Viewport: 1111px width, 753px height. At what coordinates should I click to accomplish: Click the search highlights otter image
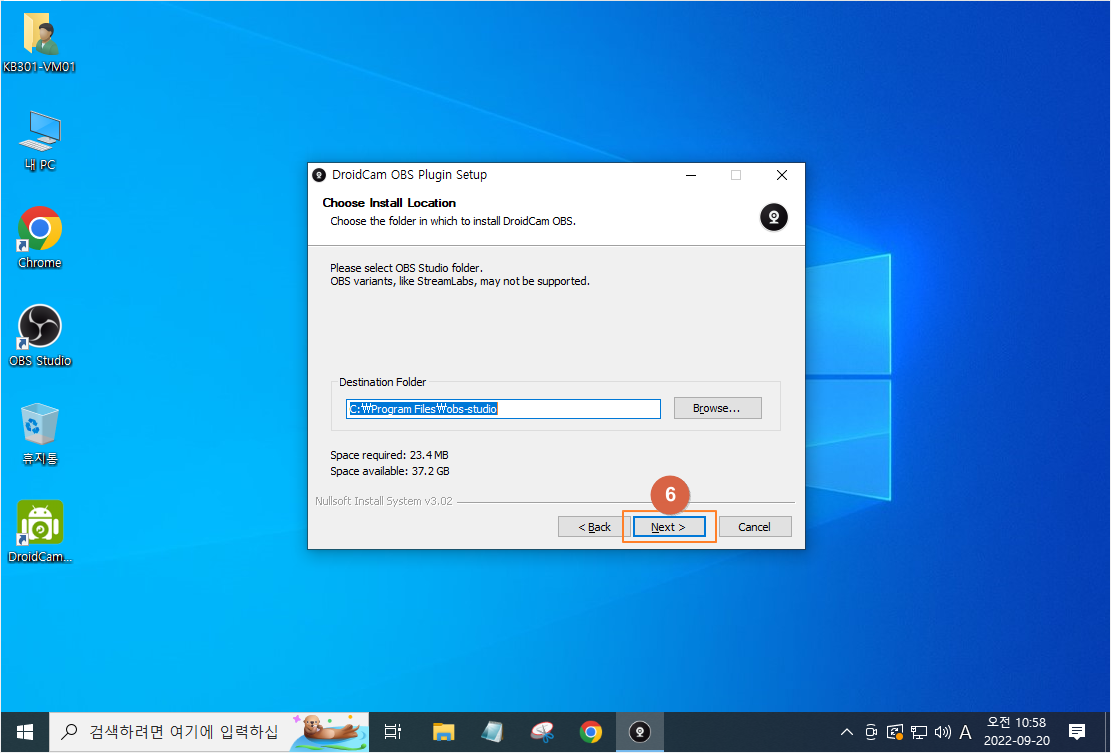tap(329, 732)
